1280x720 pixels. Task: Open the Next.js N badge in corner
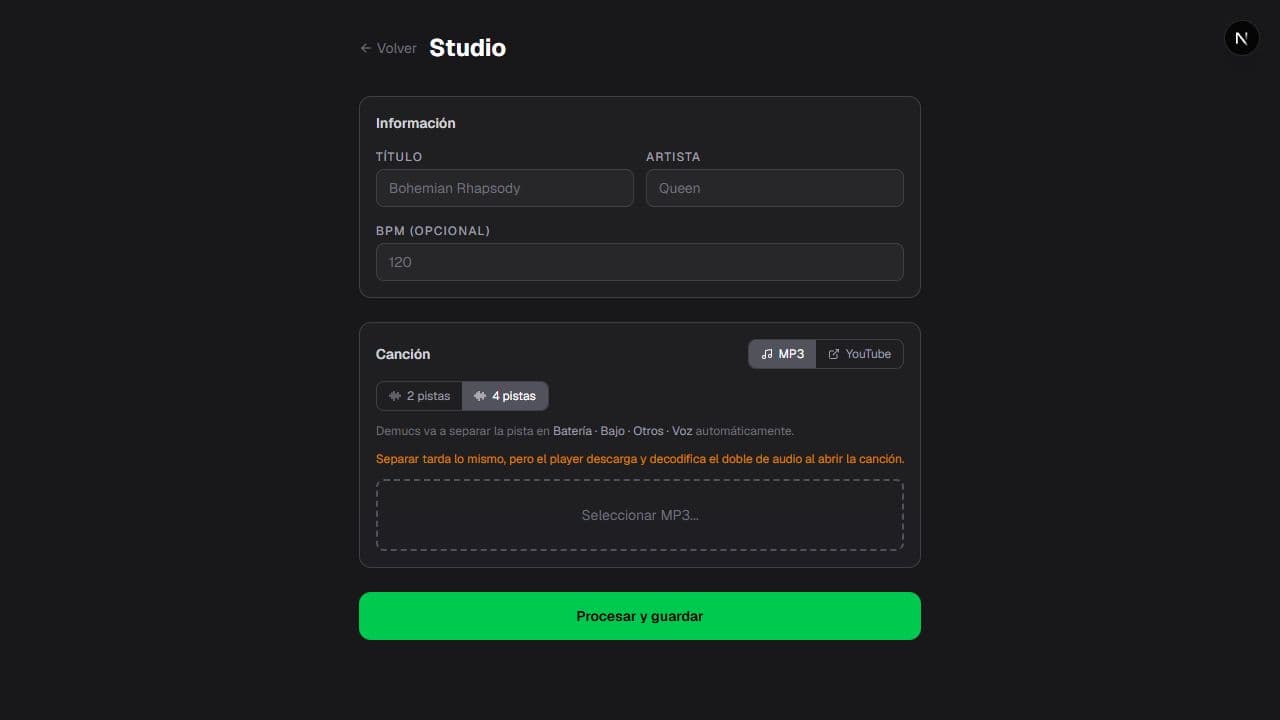1242,38
